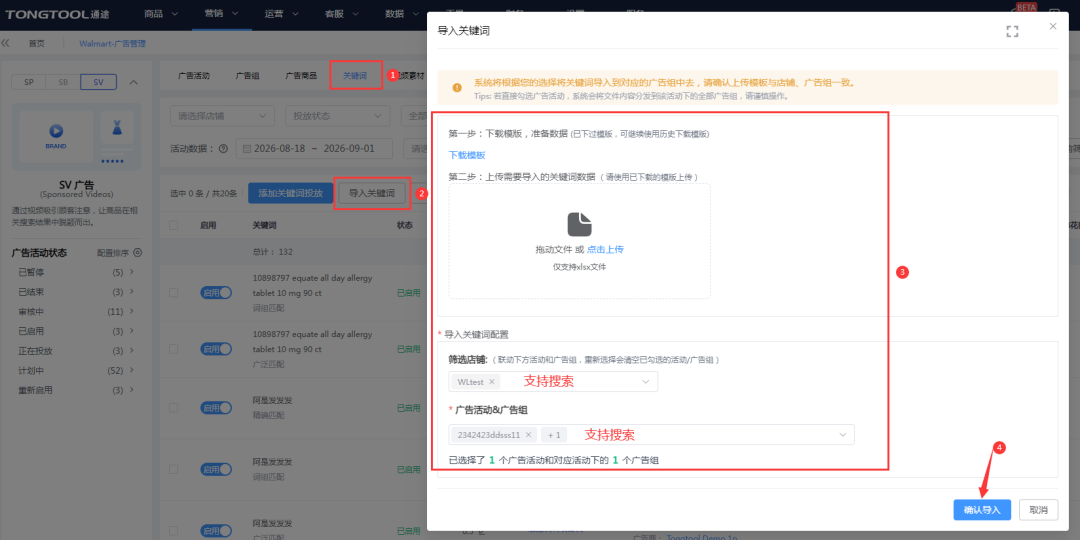
Task: Open the store filter dropdown showing WLtest
Action: (x=553, y=382)
